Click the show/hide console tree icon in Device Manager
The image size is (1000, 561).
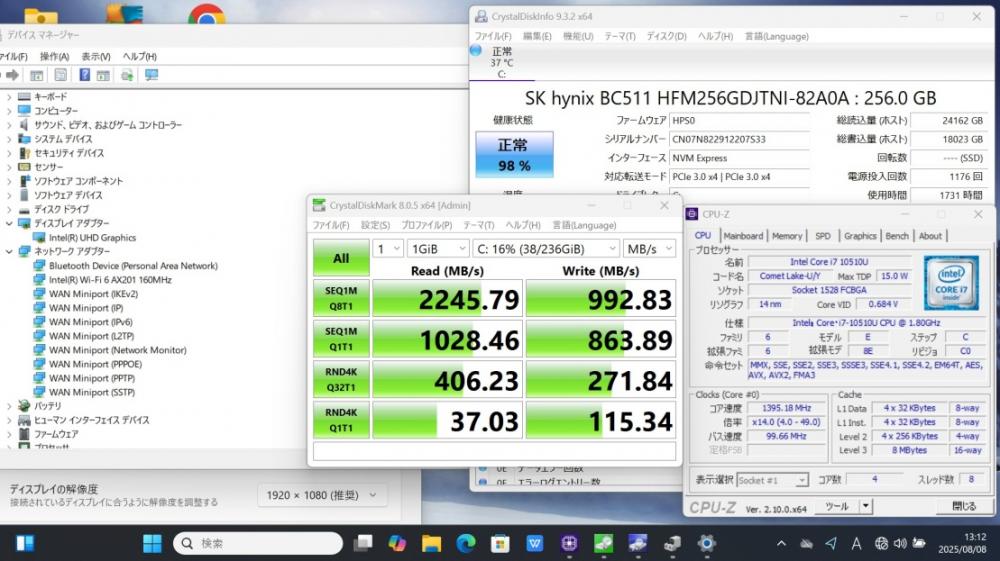(x=37, y=75)
